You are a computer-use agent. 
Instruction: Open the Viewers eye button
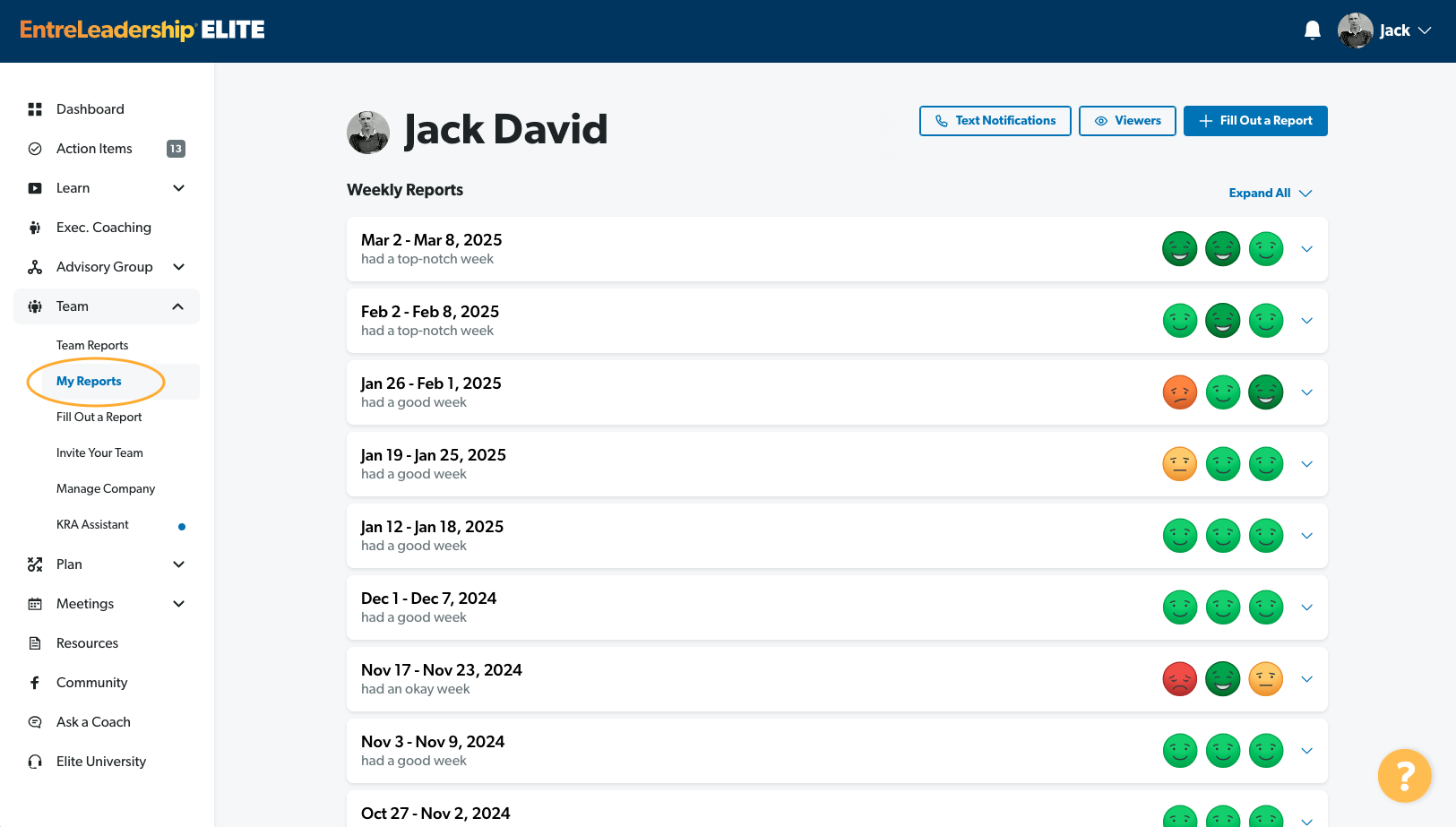1127,121
